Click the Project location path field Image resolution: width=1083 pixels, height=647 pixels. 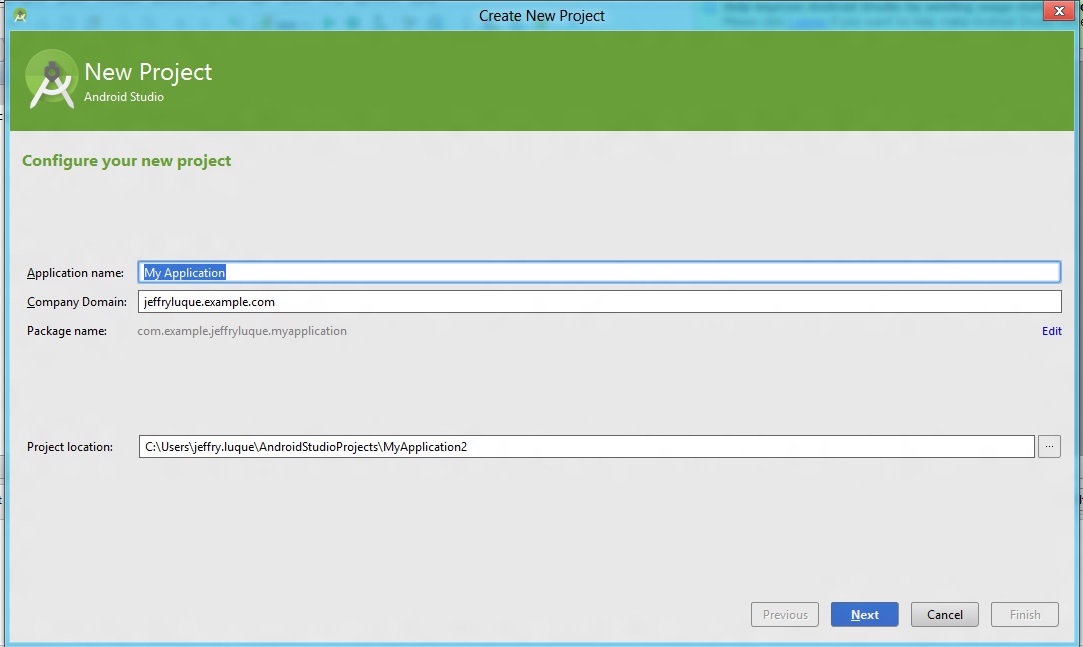586,447
